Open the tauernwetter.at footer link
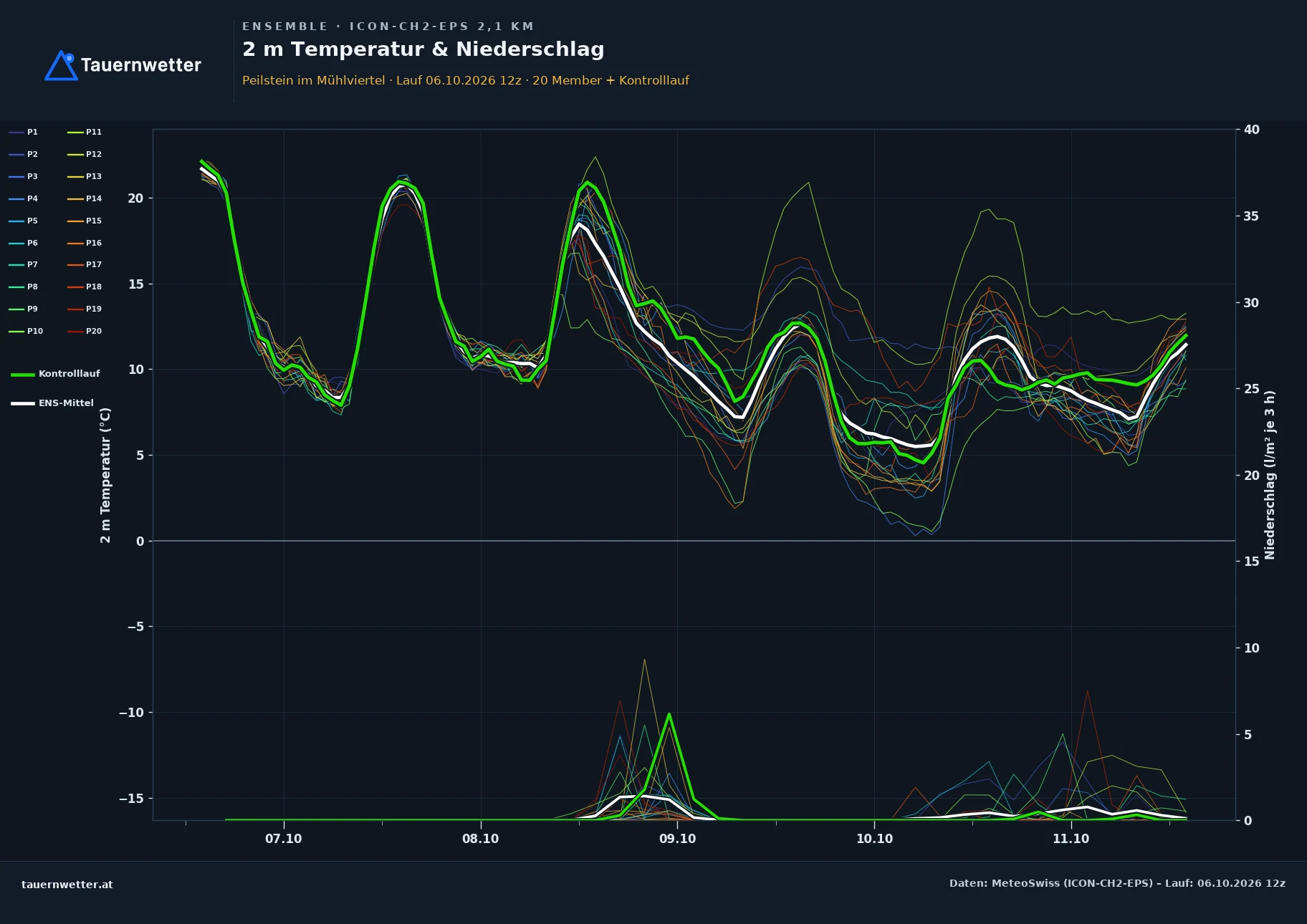The height and width of the screenshot is (924, 1307). (x=67, y=885)
